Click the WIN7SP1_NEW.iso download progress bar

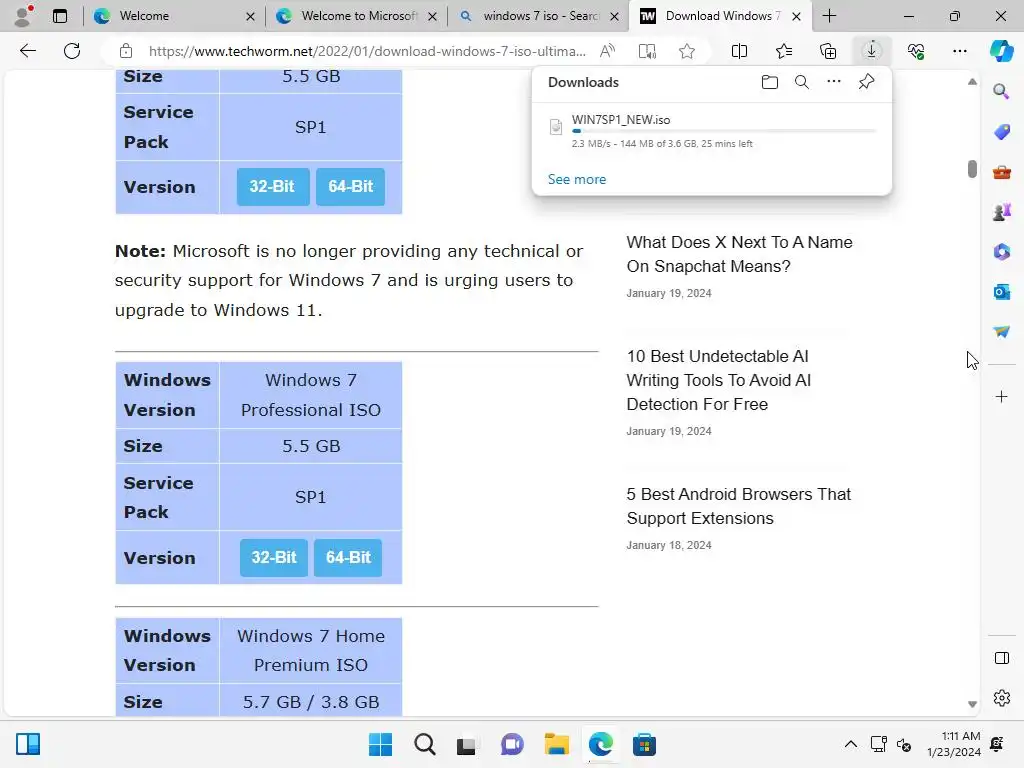pyautogui.click(x=724, y=131)
